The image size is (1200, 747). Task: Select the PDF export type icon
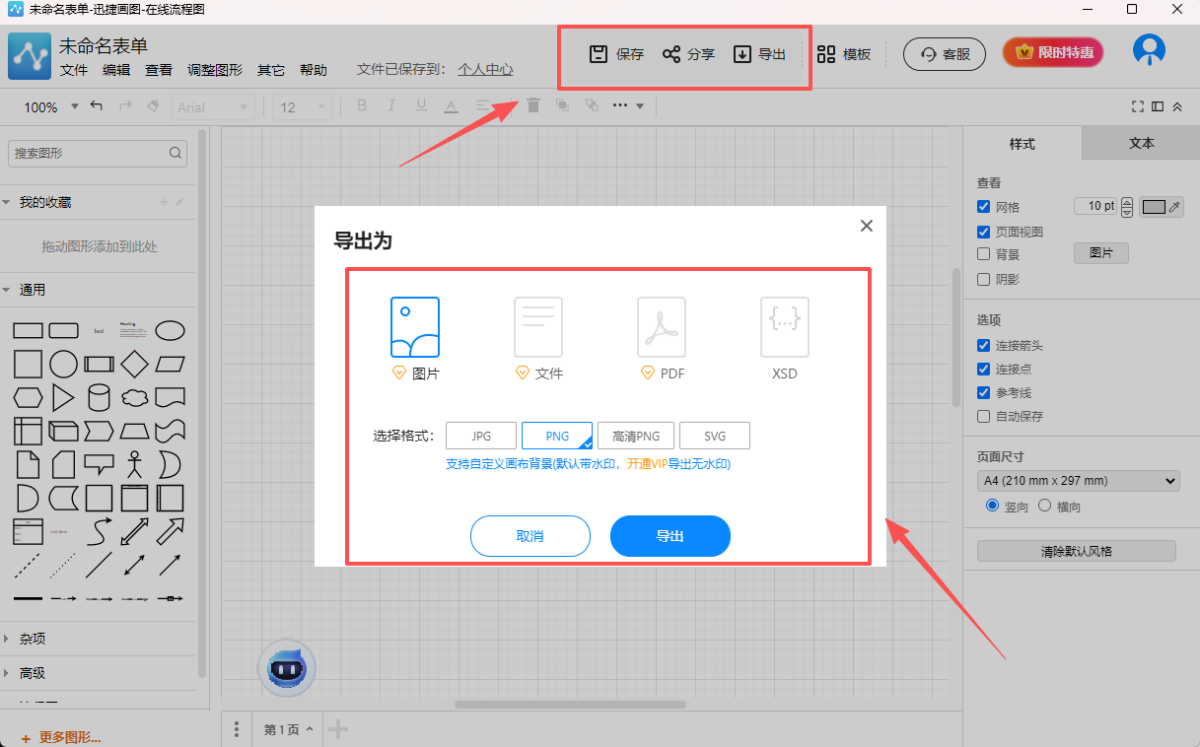(x=661, y=327)
